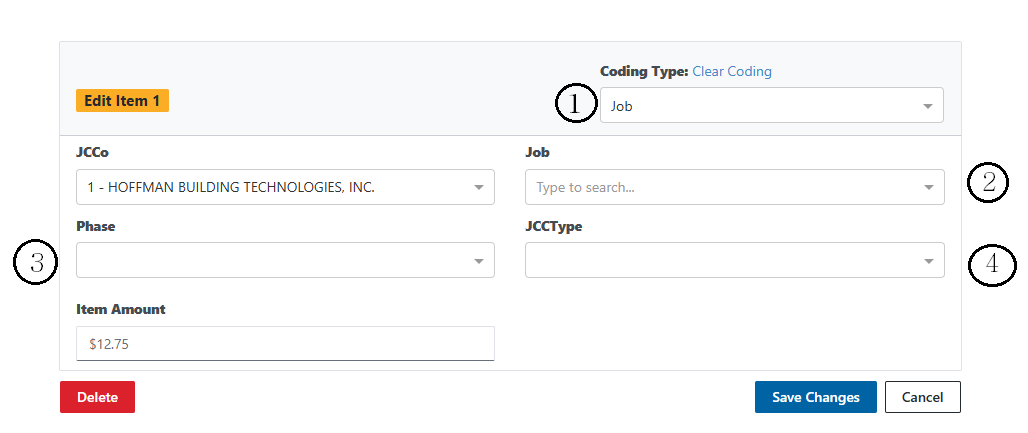This screenshot has height=433, width=1028.
Task: Click the Save Changes button
Action: click(x=815, y=397)
